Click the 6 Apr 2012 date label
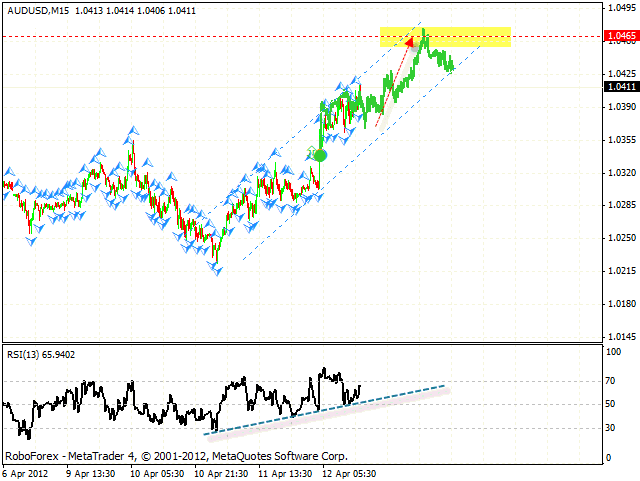640x481 pixels. click(x=24, y=473)
